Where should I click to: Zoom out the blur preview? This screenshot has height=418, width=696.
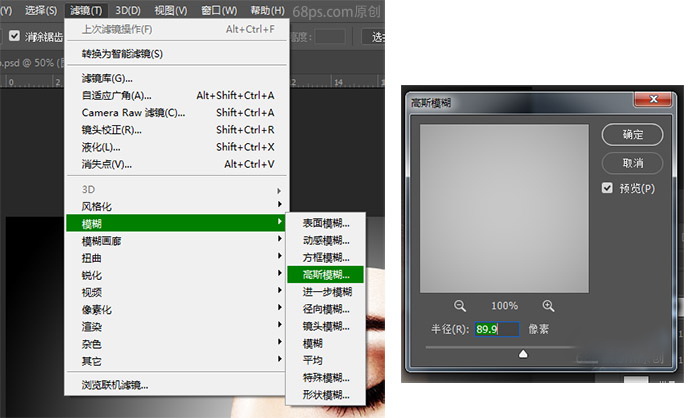460,305
